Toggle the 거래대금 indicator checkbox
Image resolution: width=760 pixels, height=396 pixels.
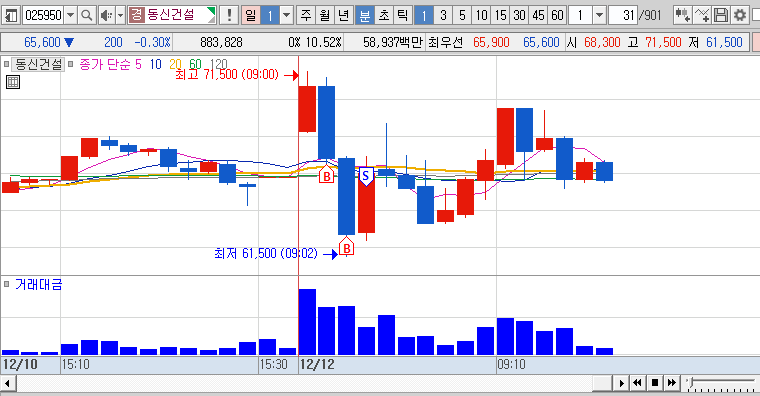(6, 284)
